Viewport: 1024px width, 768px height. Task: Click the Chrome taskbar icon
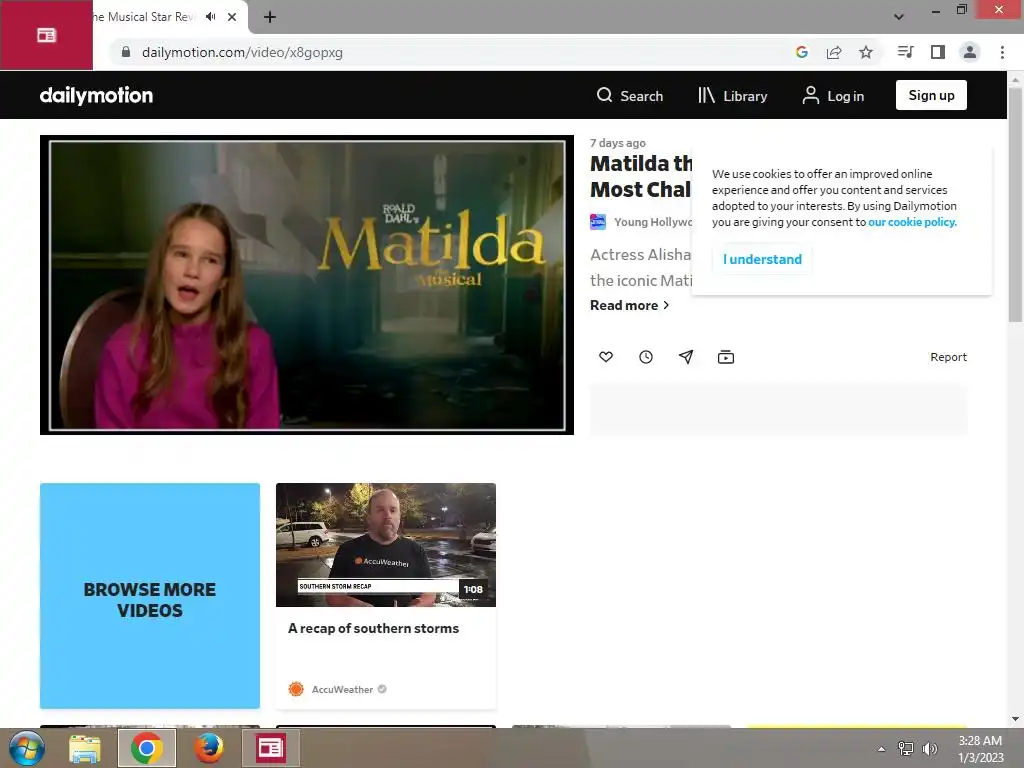click(x=147, y=748)
